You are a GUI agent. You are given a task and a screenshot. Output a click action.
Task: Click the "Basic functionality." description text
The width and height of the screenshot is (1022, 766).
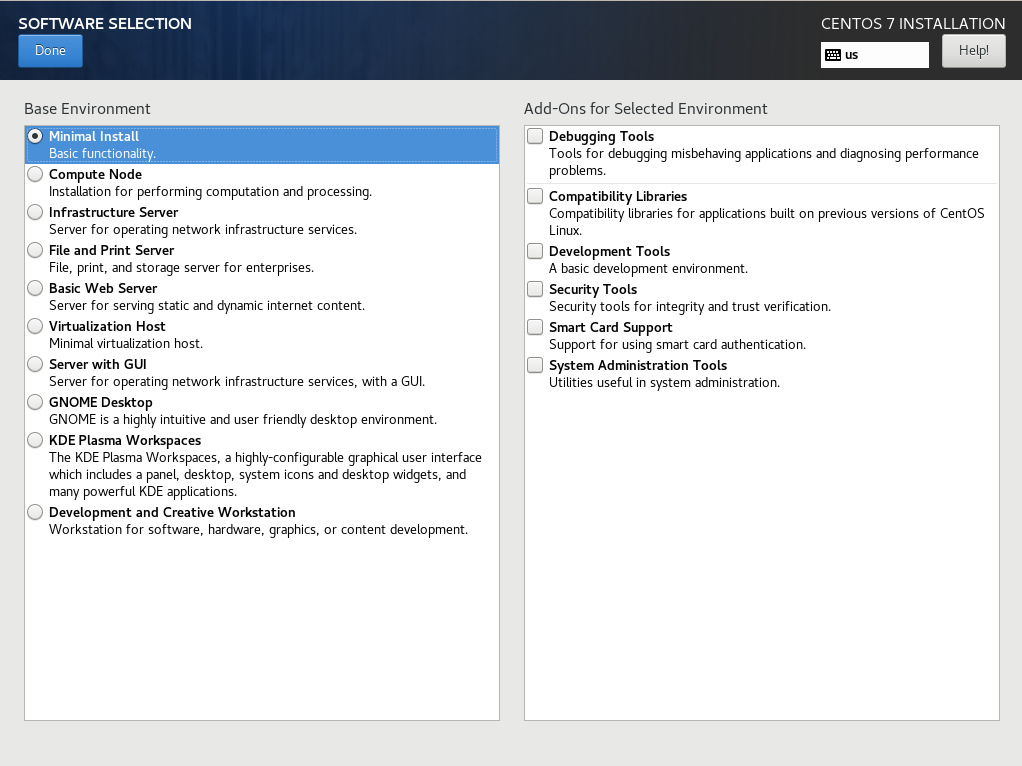pyautogui.click(x=102, y=154)
